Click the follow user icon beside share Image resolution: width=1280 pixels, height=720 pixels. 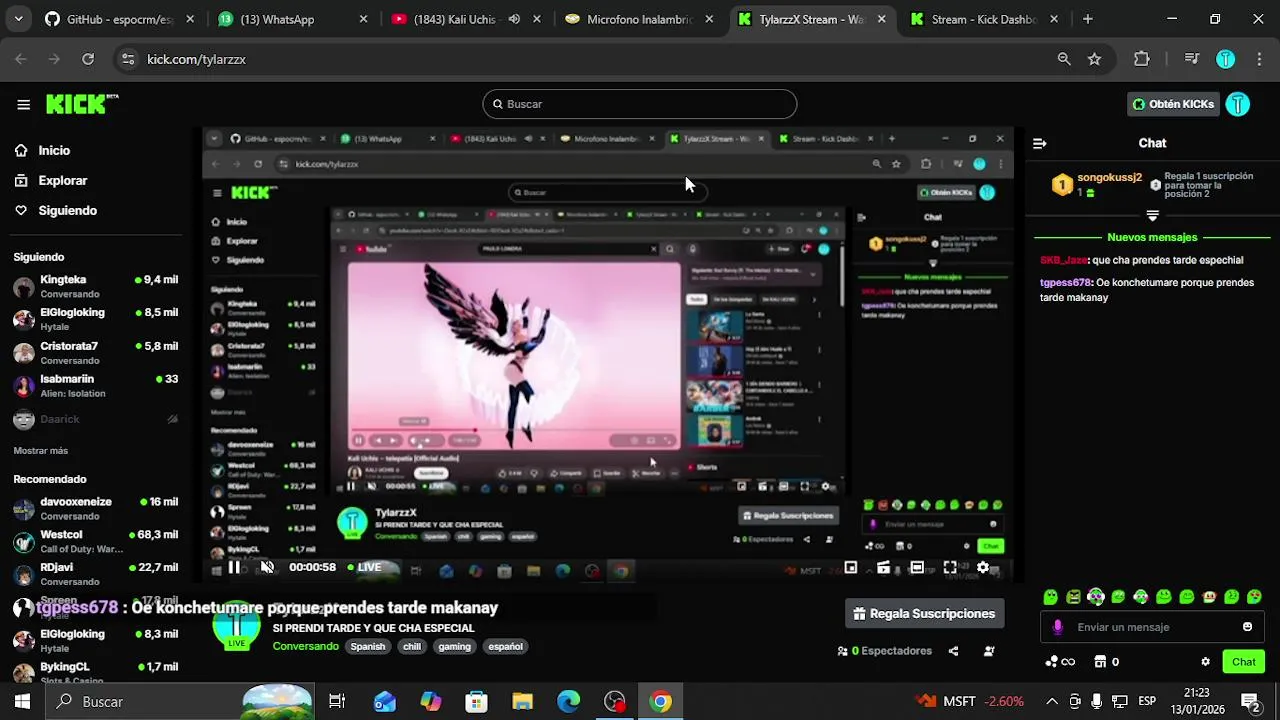tap(989, 651)
